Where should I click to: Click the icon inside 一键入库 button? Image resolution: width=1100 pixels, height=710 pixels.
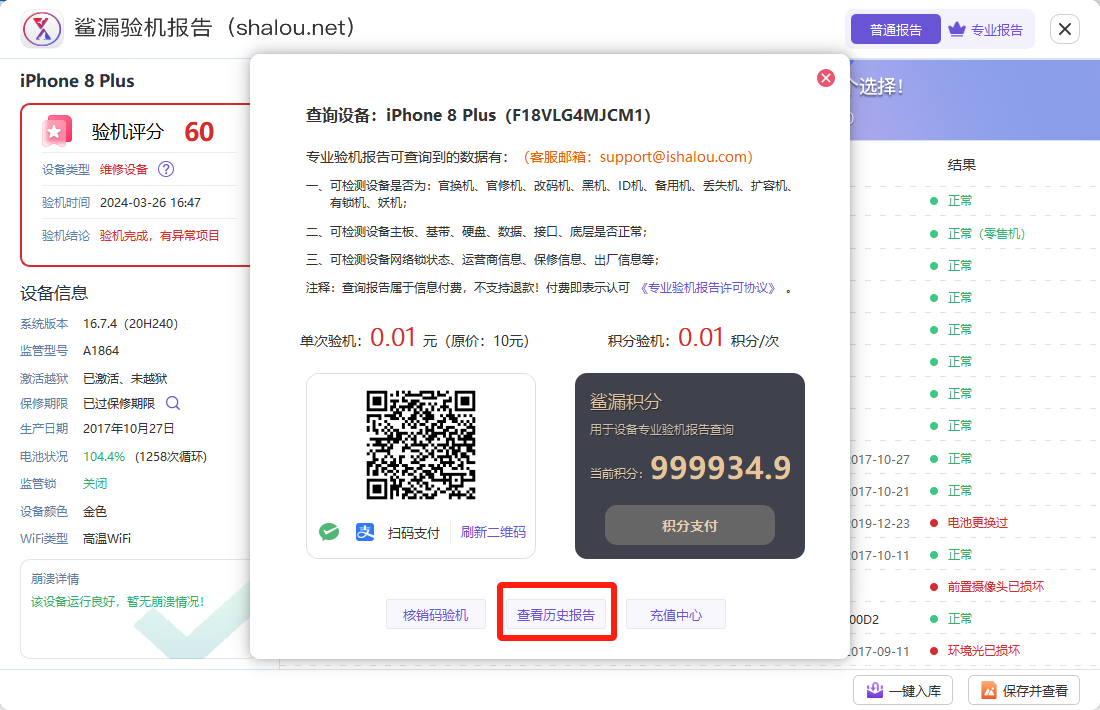[875, 690]
